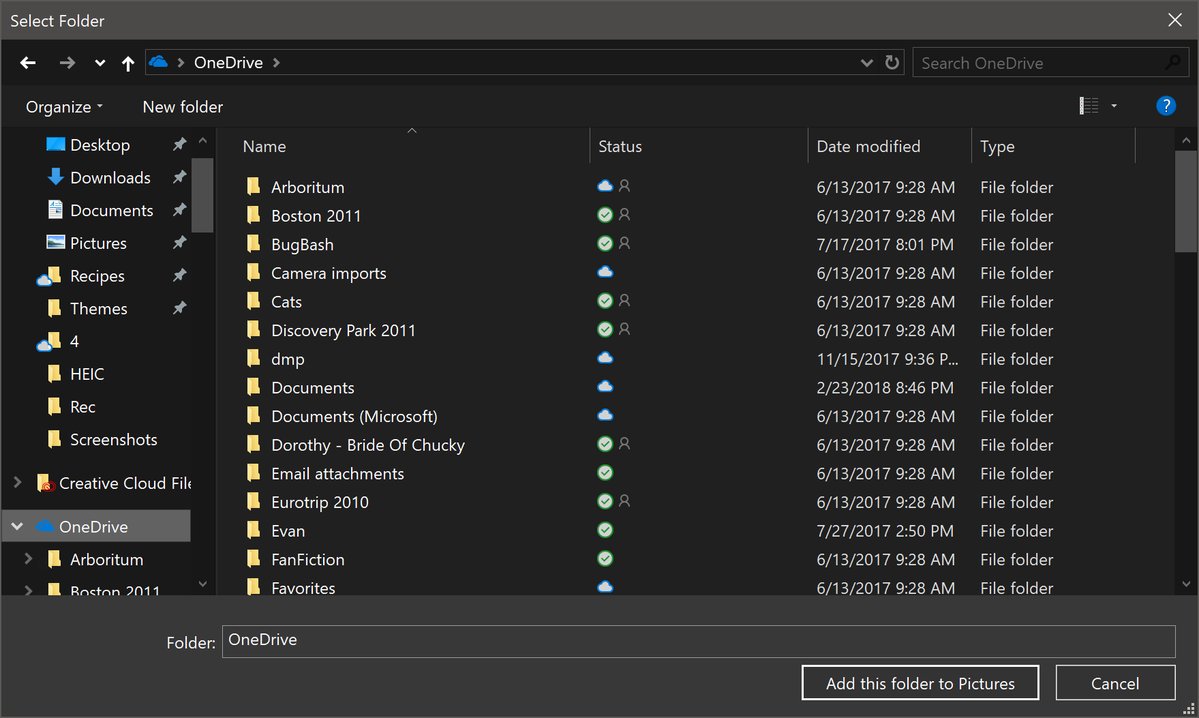
Task: Click the pin icon next to Themes
Action: coord(178,308)
